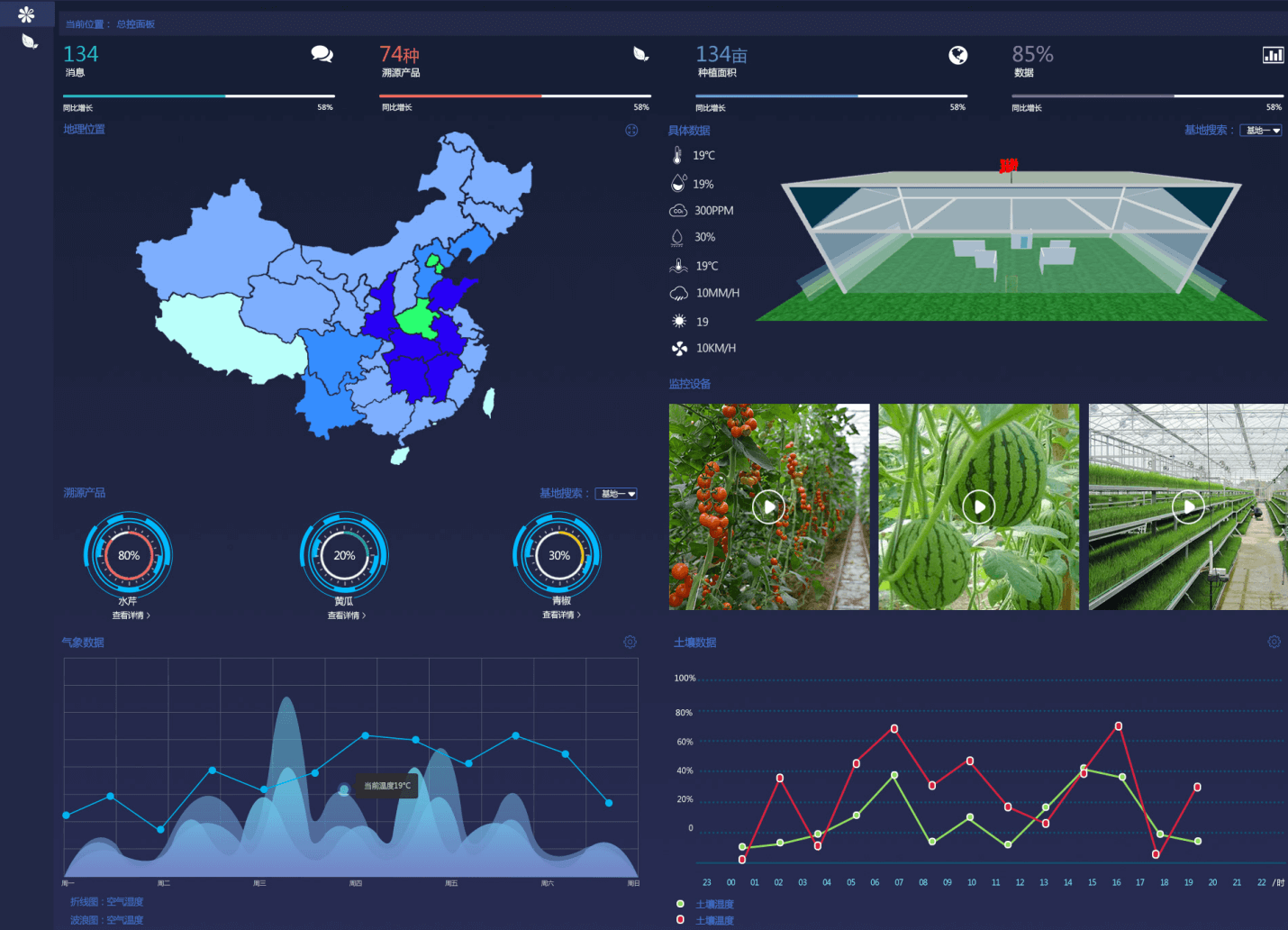Open 基地一 dropdown in 溯源产品 panel
Screen dimensions: 1288x930
(616, 494)
